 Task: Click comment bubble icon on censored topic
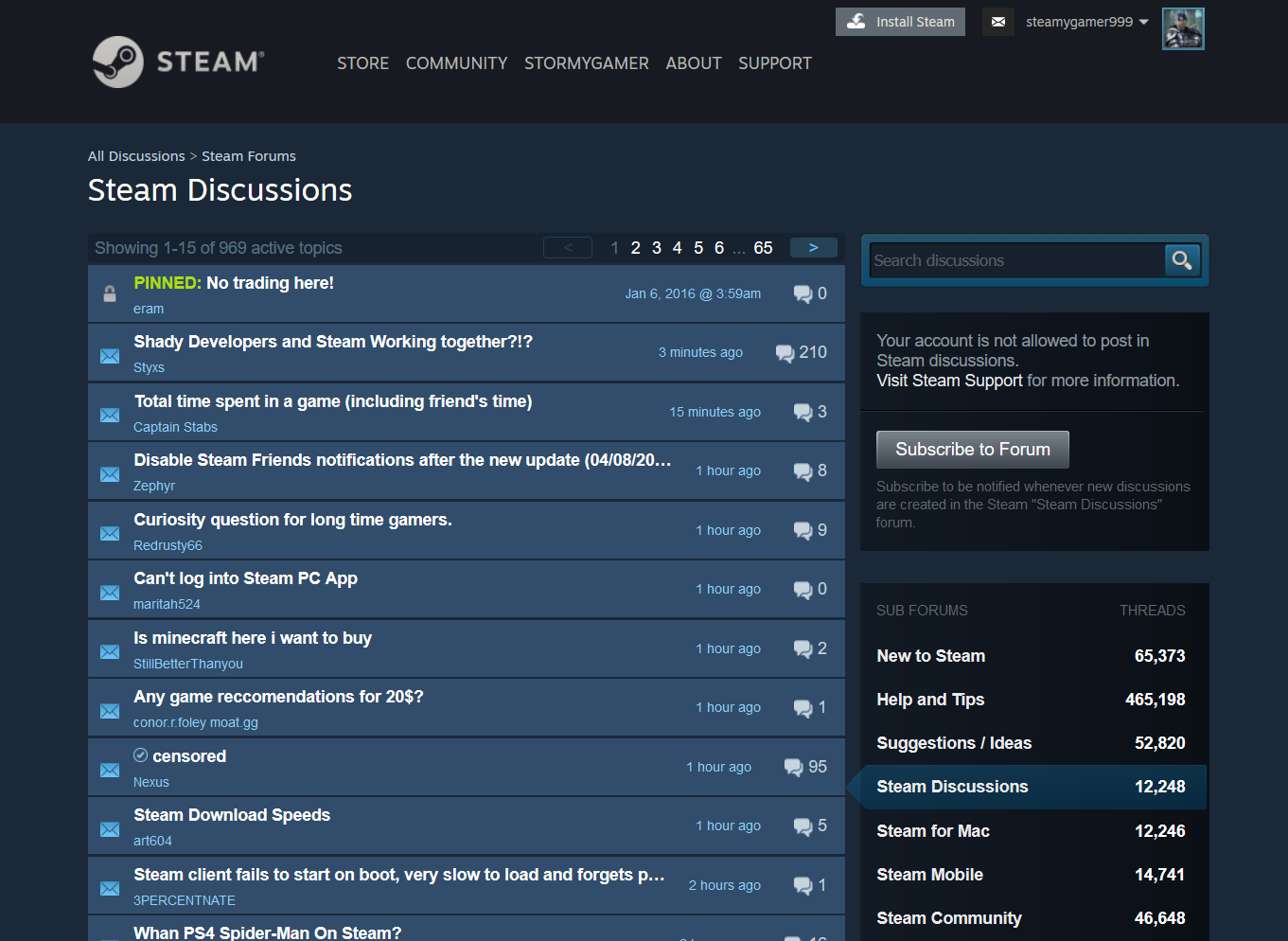[793, 768]
